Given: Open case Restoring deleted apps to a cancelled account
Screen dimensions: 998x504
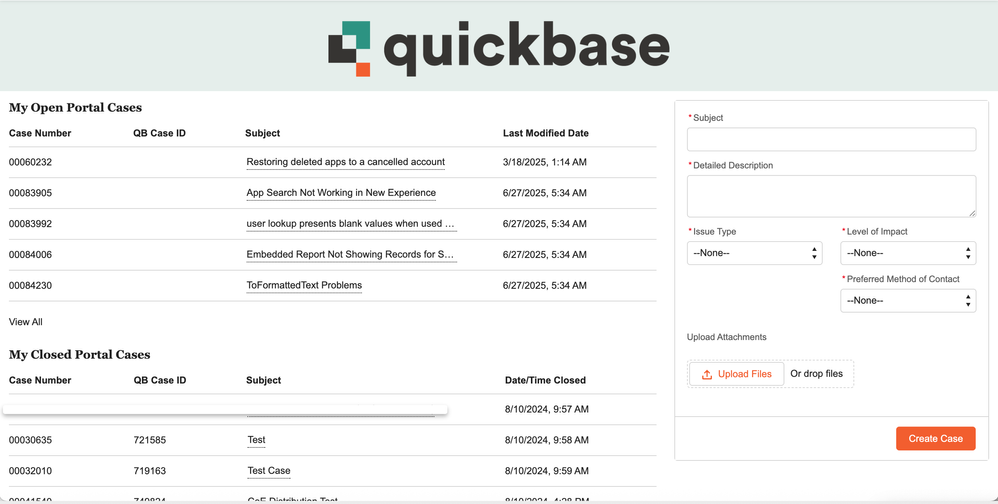Looking at the screenshot, I should [346, 162].
